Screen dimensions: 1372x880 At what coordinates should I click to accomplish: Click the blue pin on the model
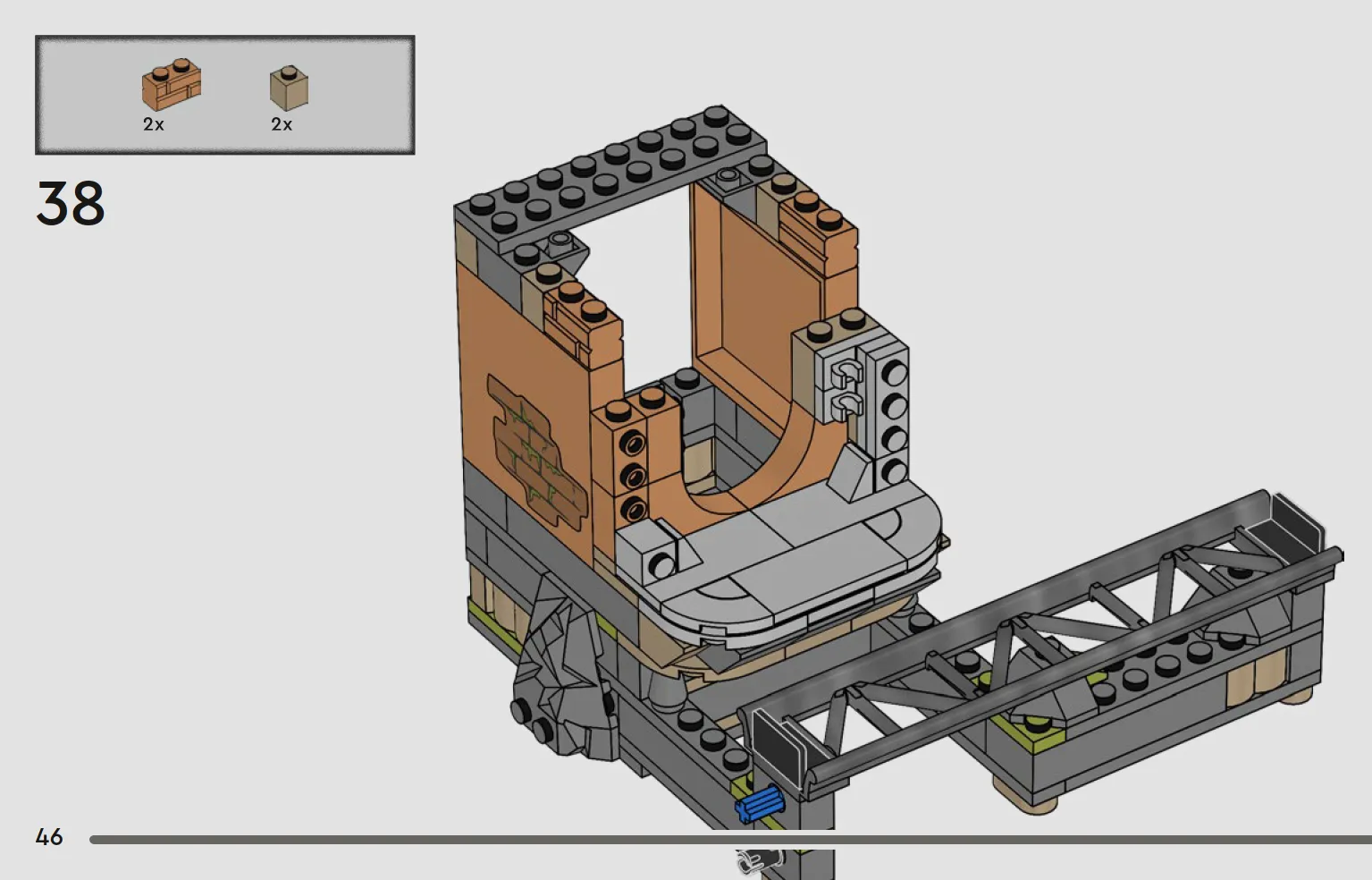(x=758, y=805)
